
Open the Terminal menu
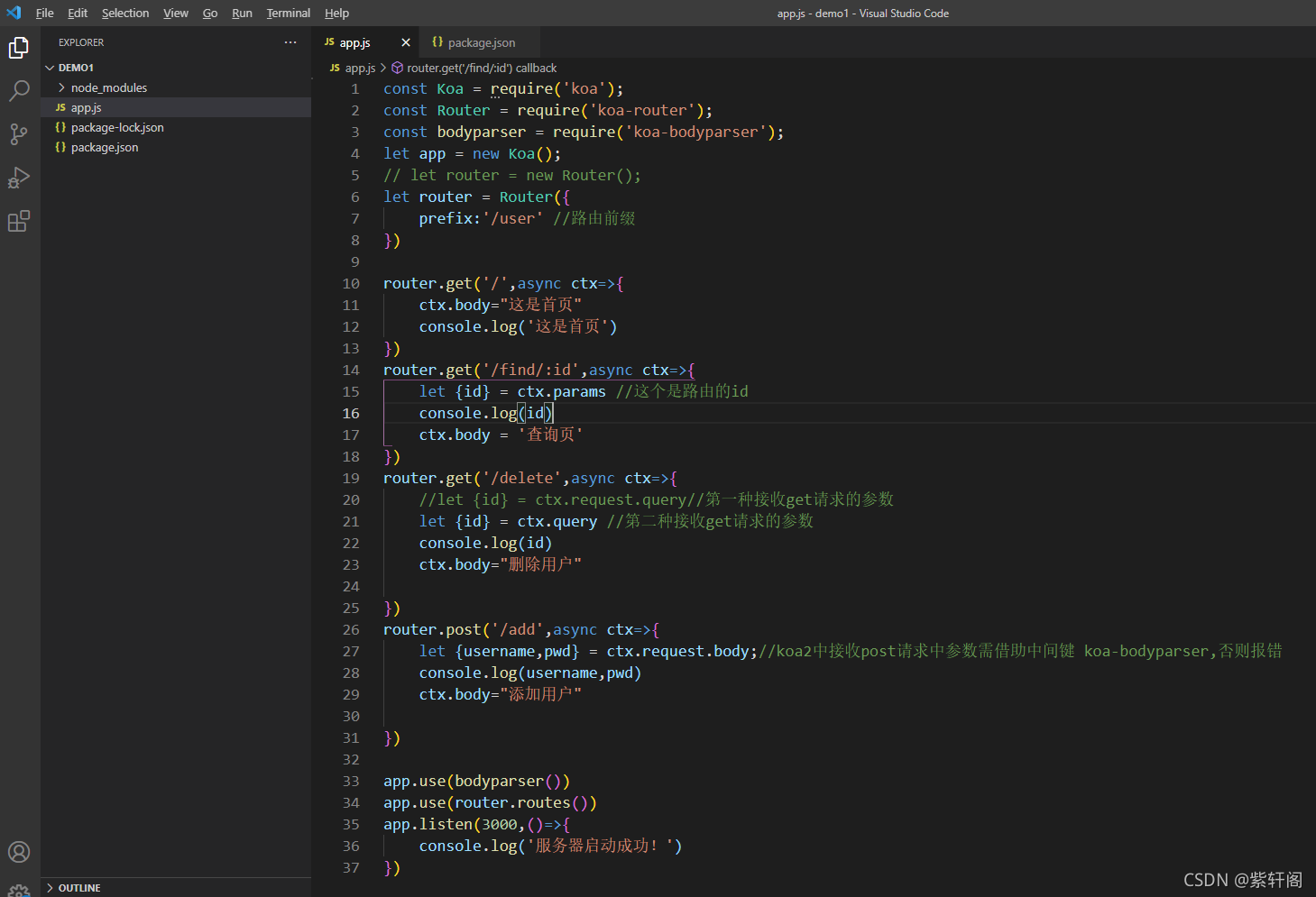pyautogui.click(x=289, y=13)
